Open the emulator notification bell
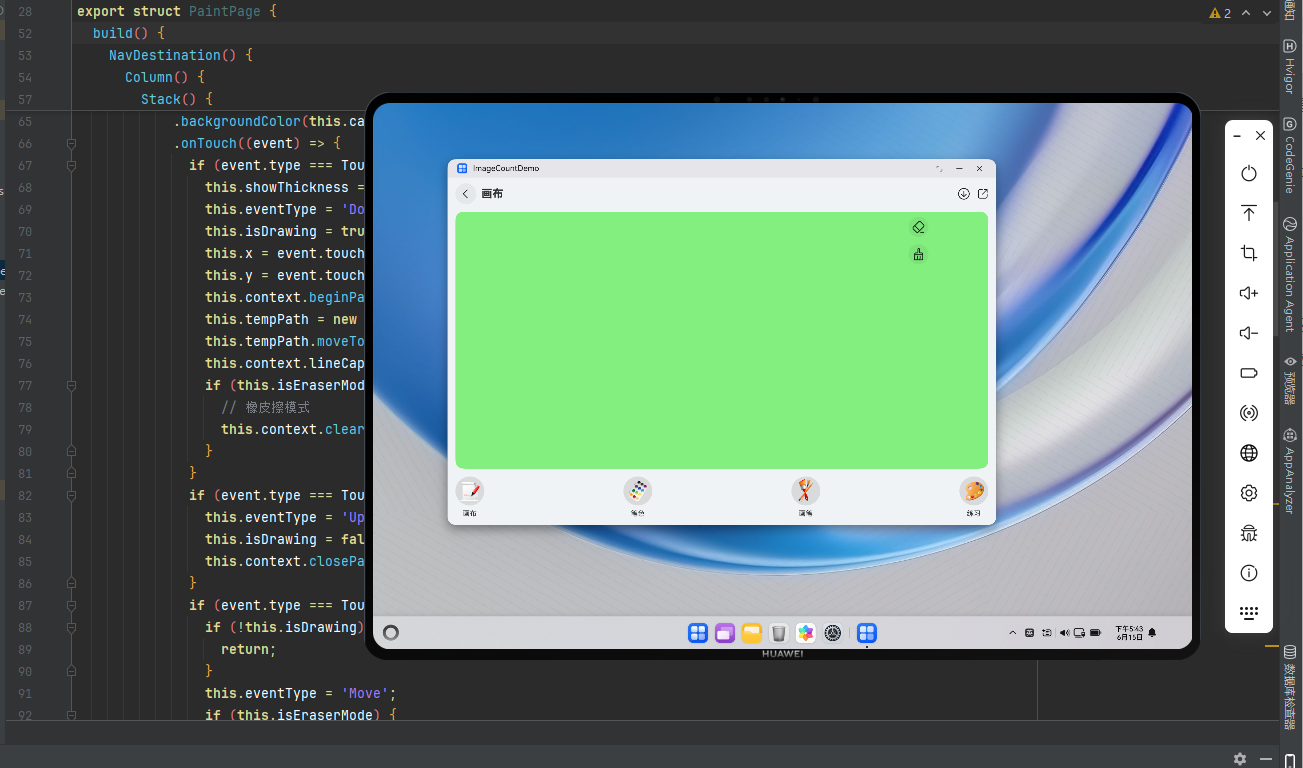 point(1152,633)
